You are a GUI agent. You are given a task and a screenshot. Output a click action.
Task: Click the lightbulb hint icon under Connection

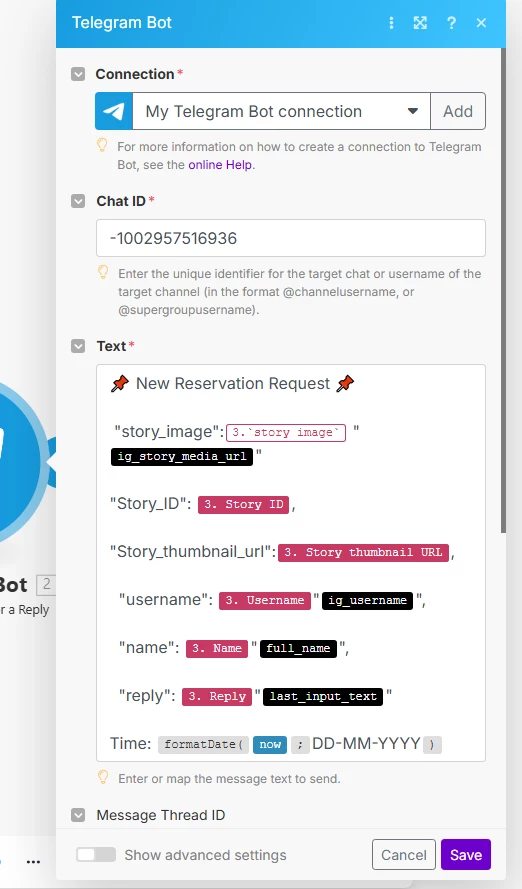point(103,145)
